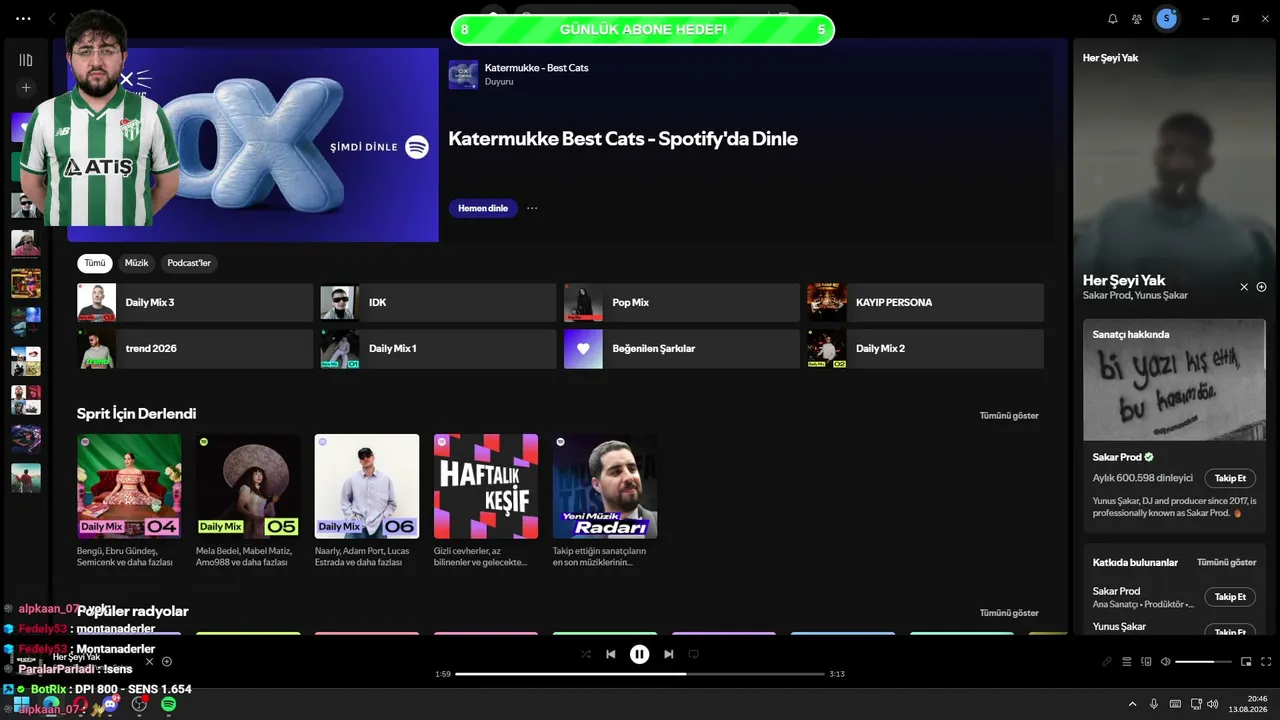Image resolution: width=1280 pixels, height=720 pixels.
Task: Open the mini player icon
Action: [x=1246, y=662]
